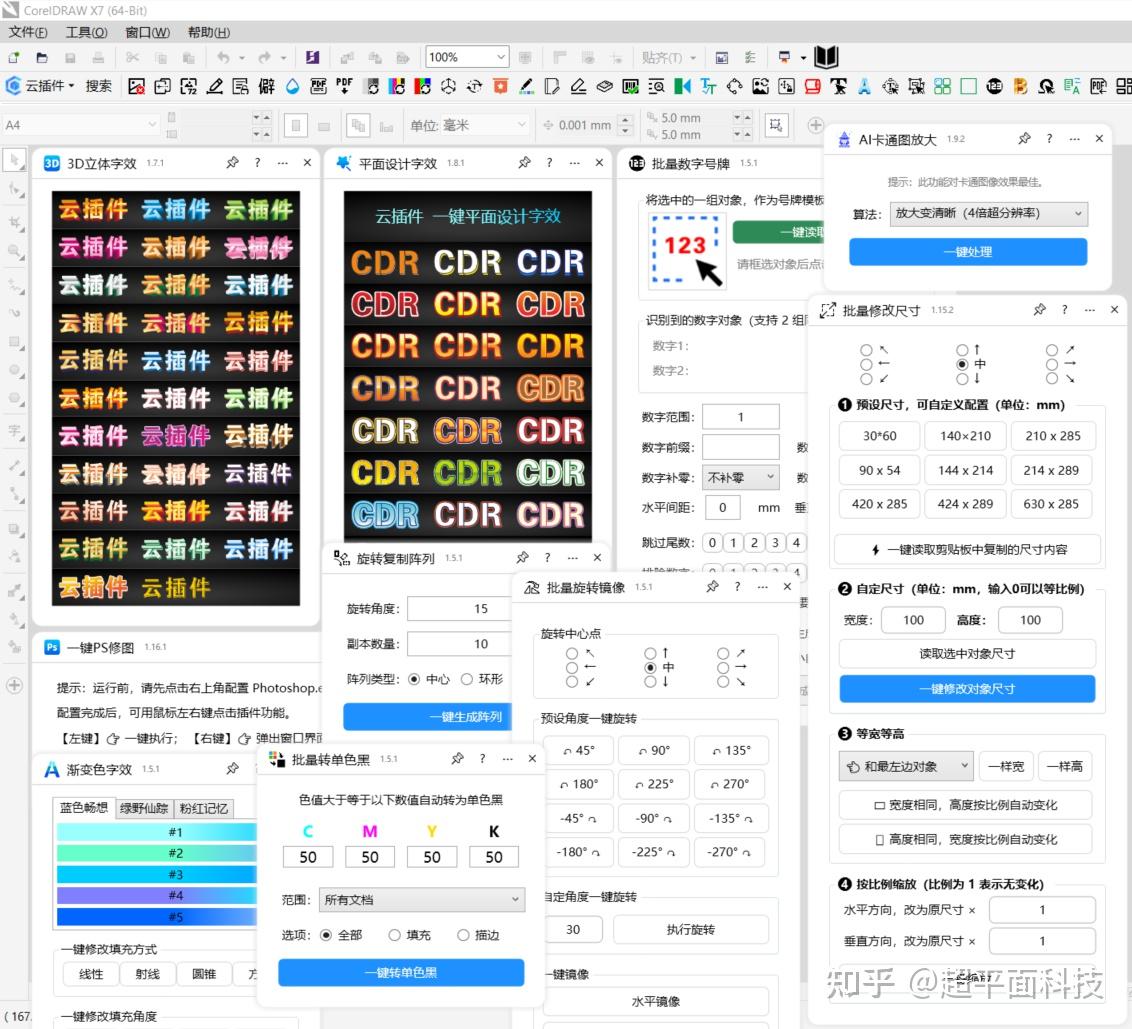
Task: Pin the 渐变色字效 panel
Action: [232, 768]
